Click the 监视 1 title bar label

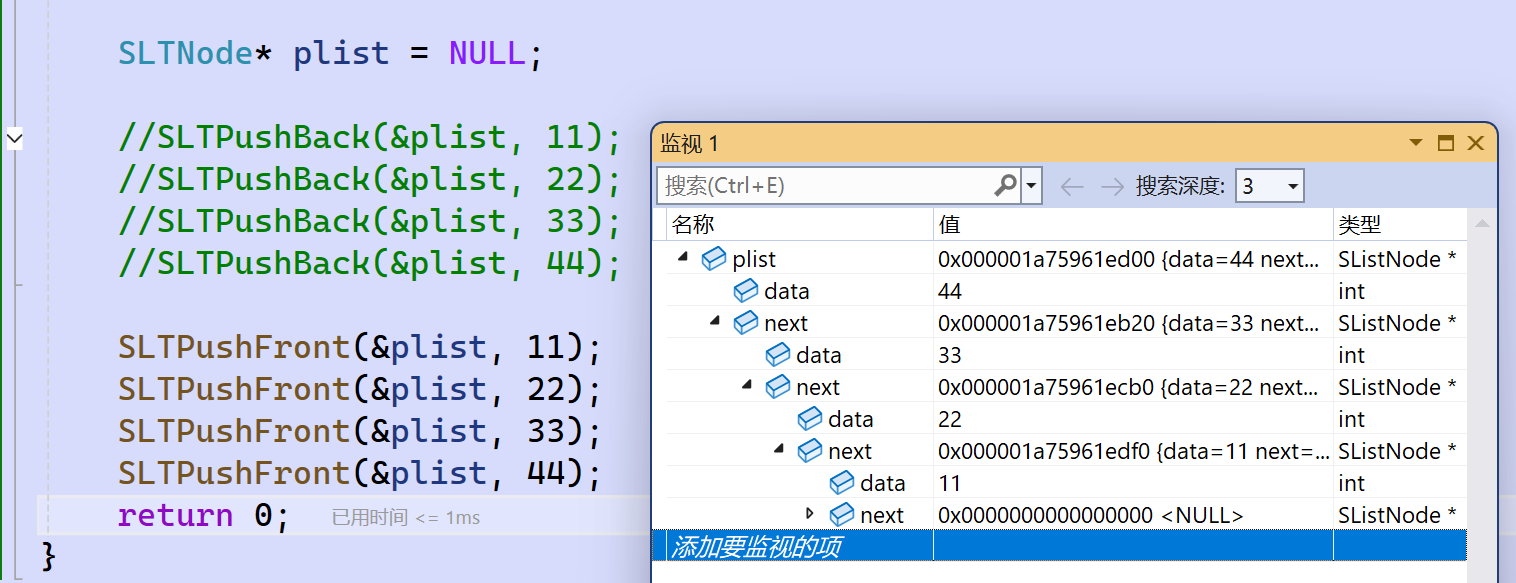coord(689,143)
